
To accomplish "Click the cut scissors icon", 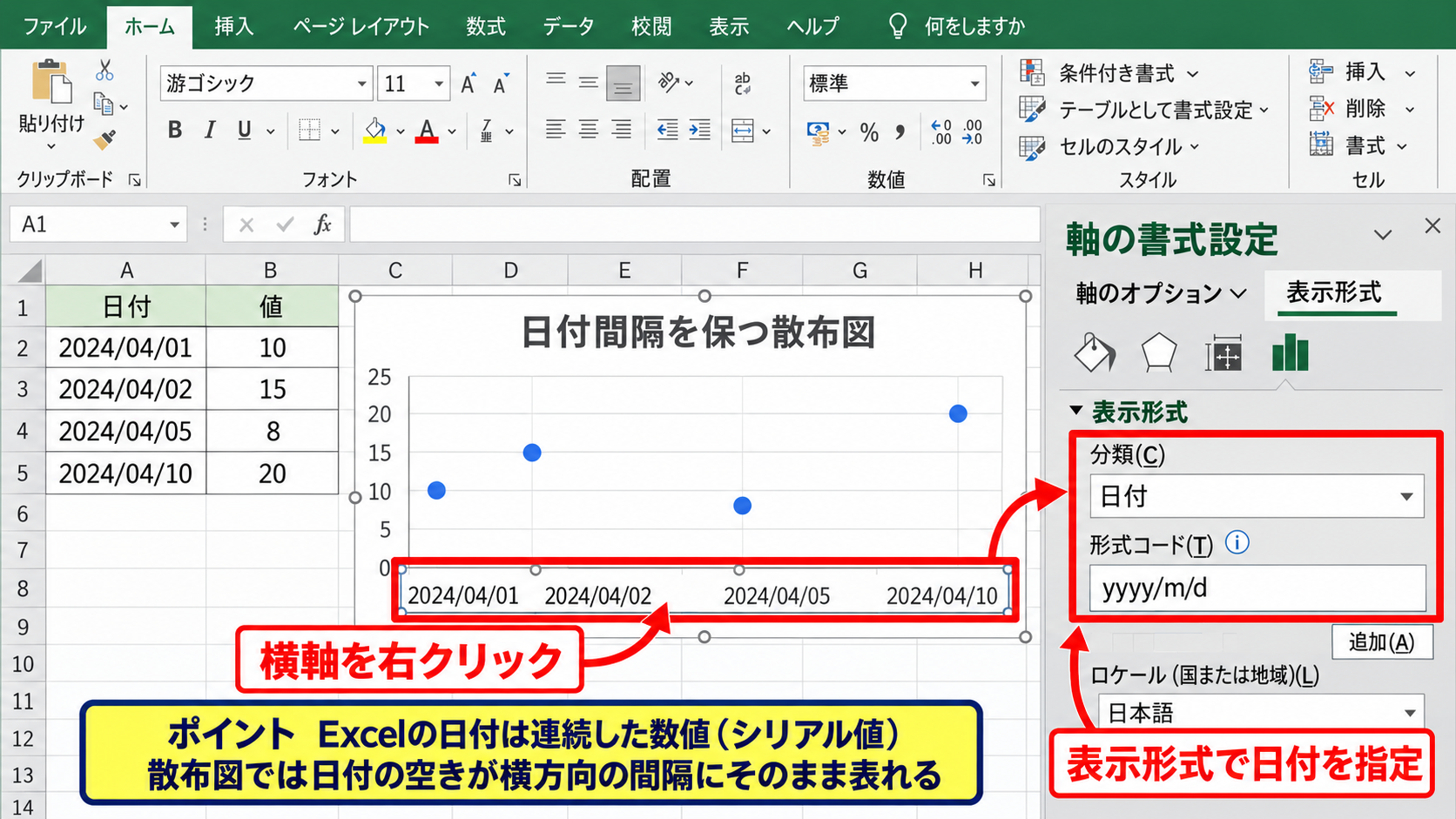I will click(x=104, y=70).
